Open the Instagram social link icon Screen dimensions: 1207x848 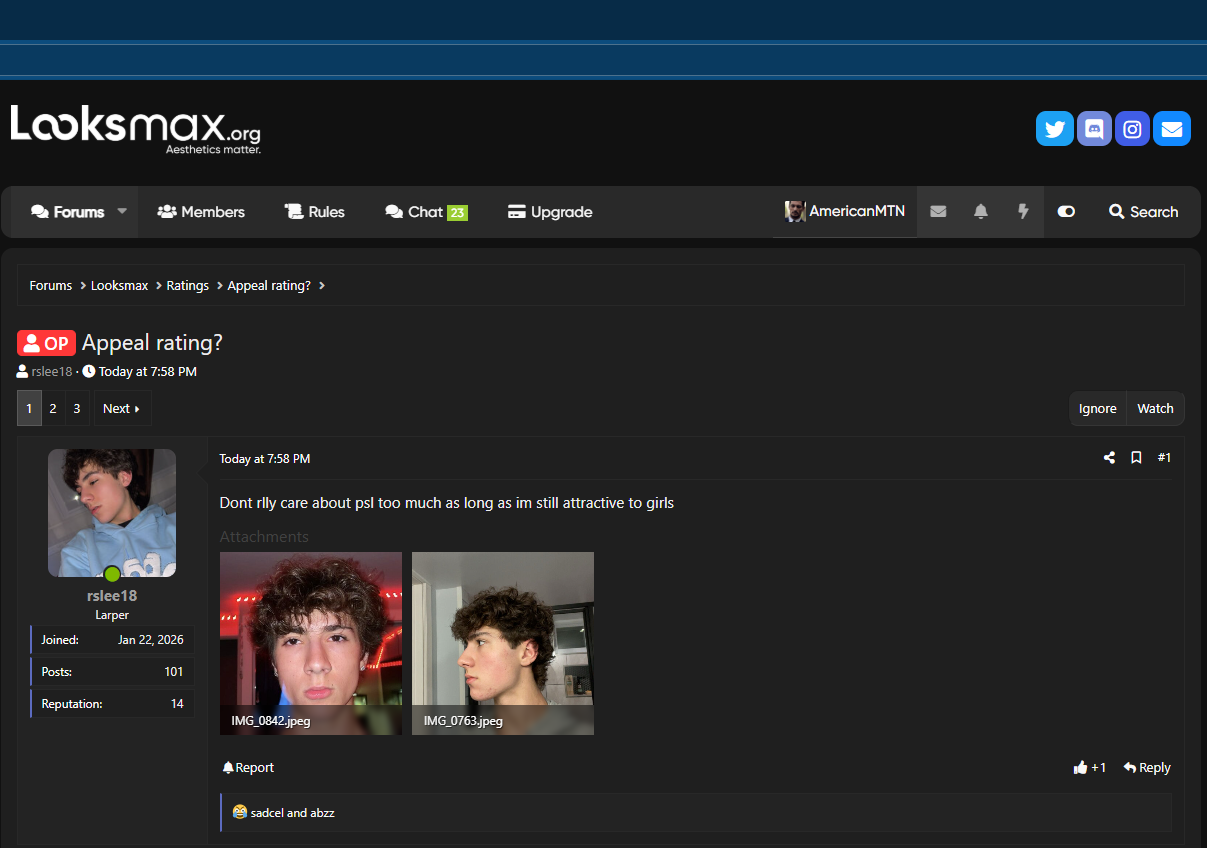1132,129
